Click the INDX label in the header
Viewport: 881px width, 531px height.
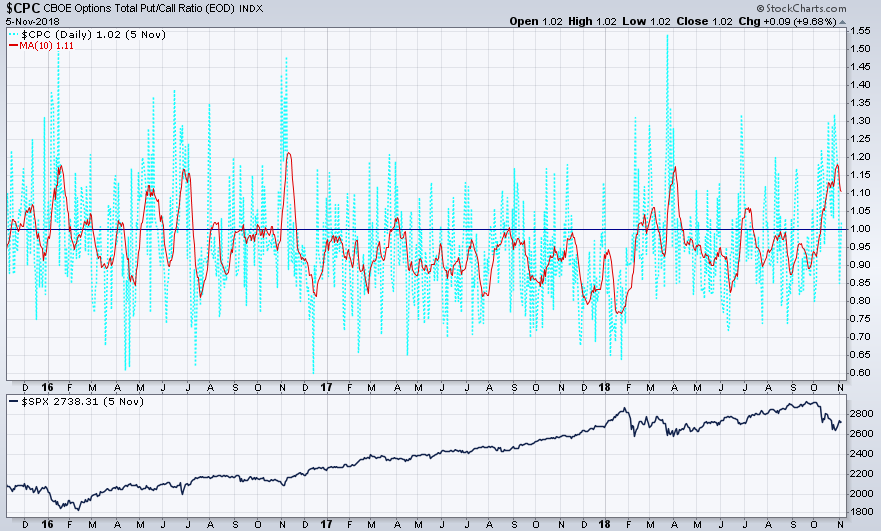click(x=251, y=8)
